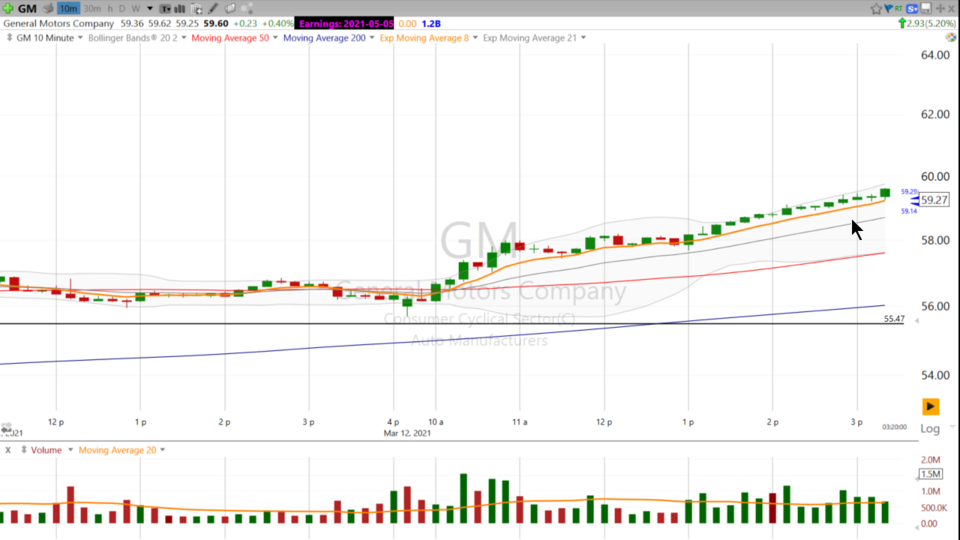Click the chart template T icon
The width and height of the screenshot is (960, 540).
click(x=165, y=9)
